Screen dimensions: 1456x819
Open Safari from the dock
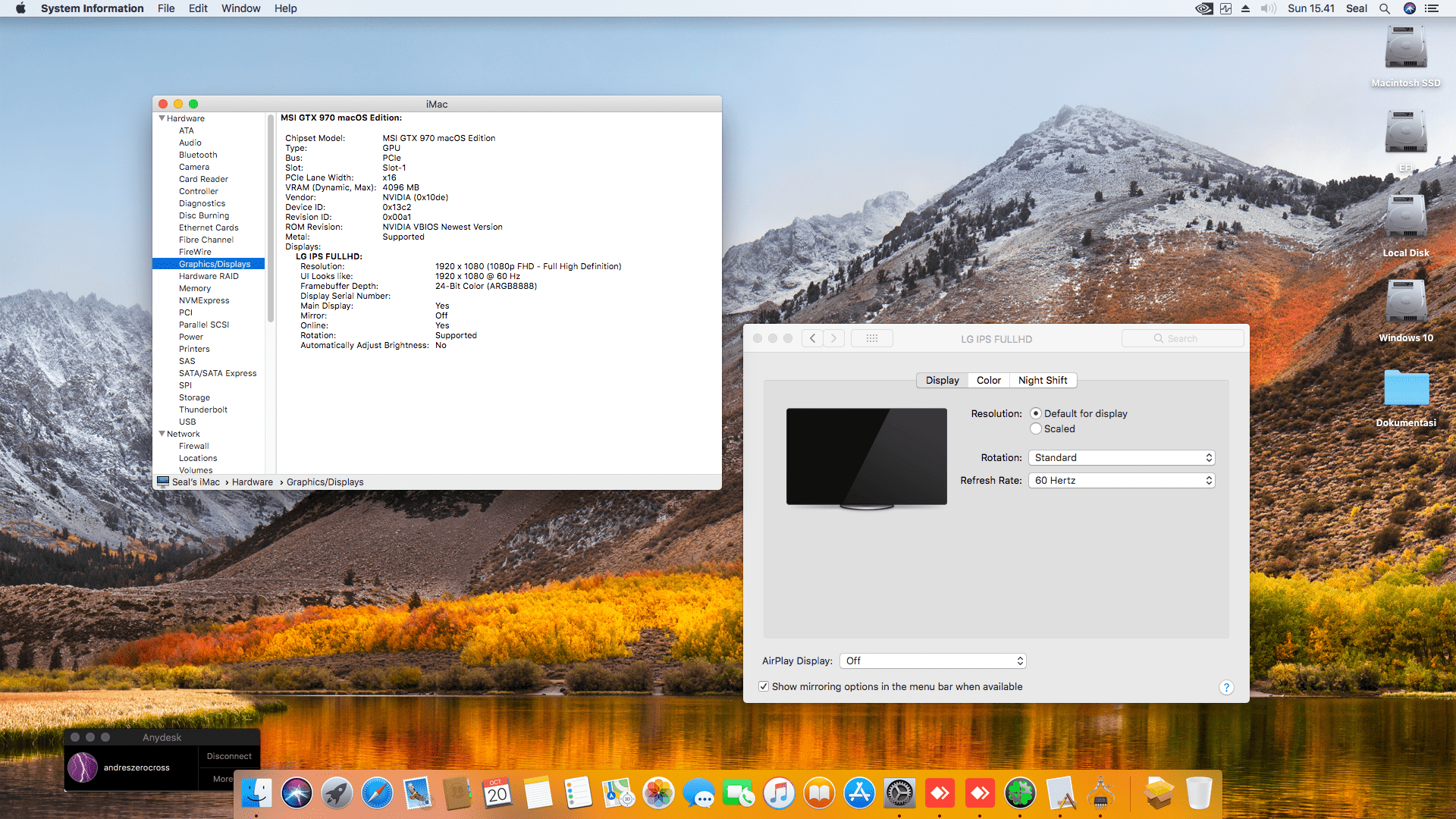pos(377,793)
